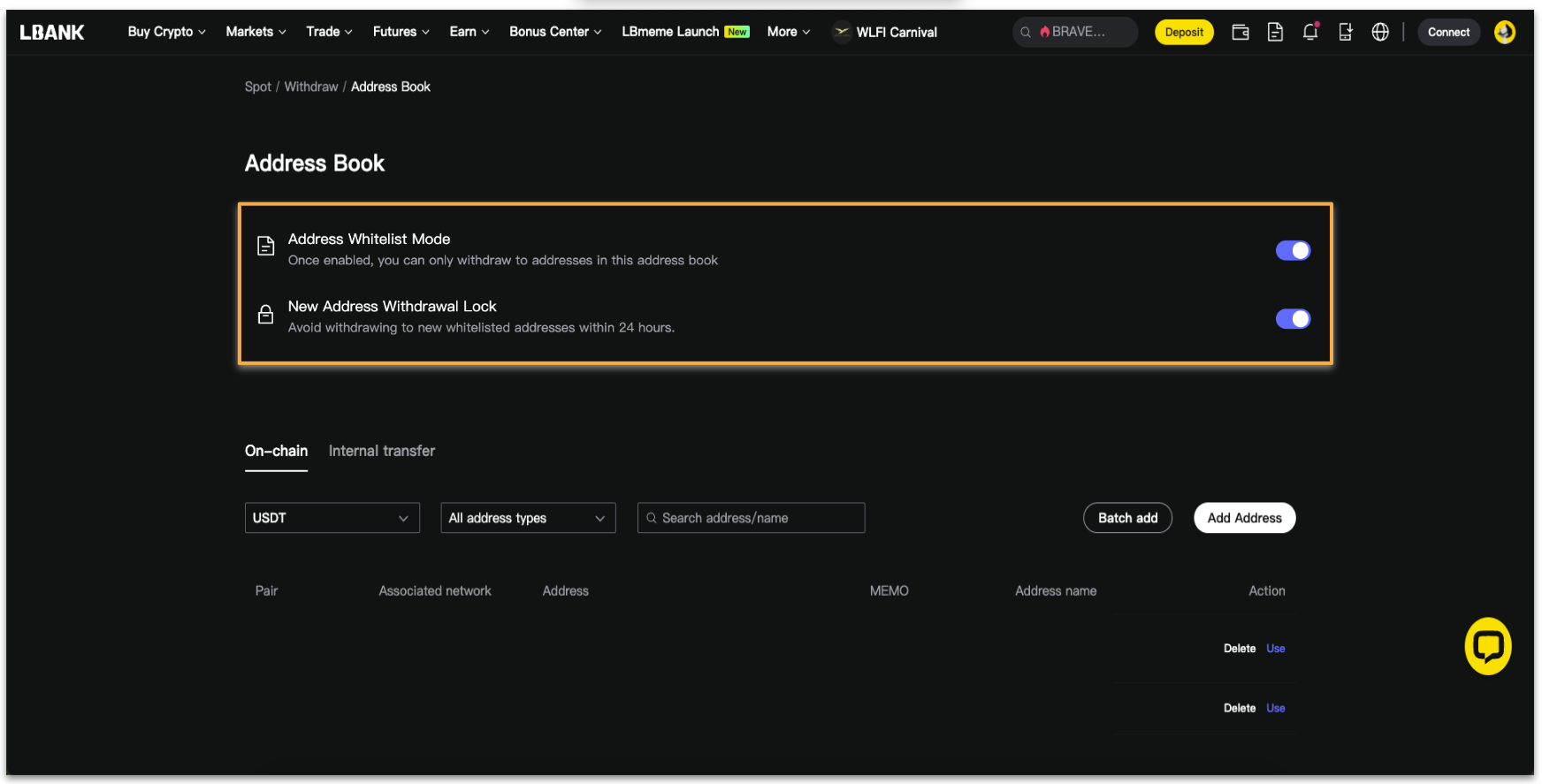Click the WLFI Carnival eagle icon
The height and width of the screenshot is (784, 1542).
(x=842, y=32)
